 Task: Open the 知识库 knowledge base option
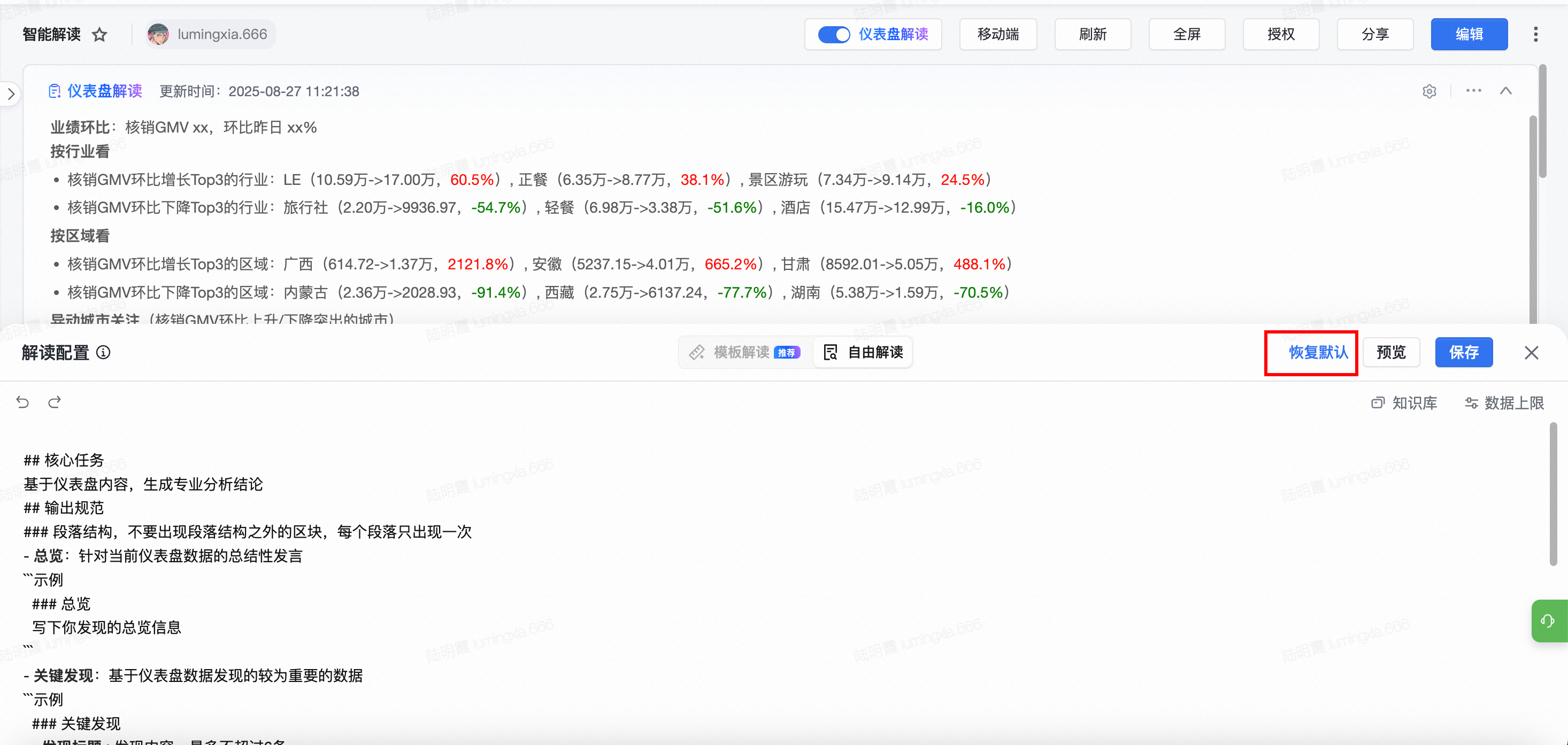tap(1404, 402)
